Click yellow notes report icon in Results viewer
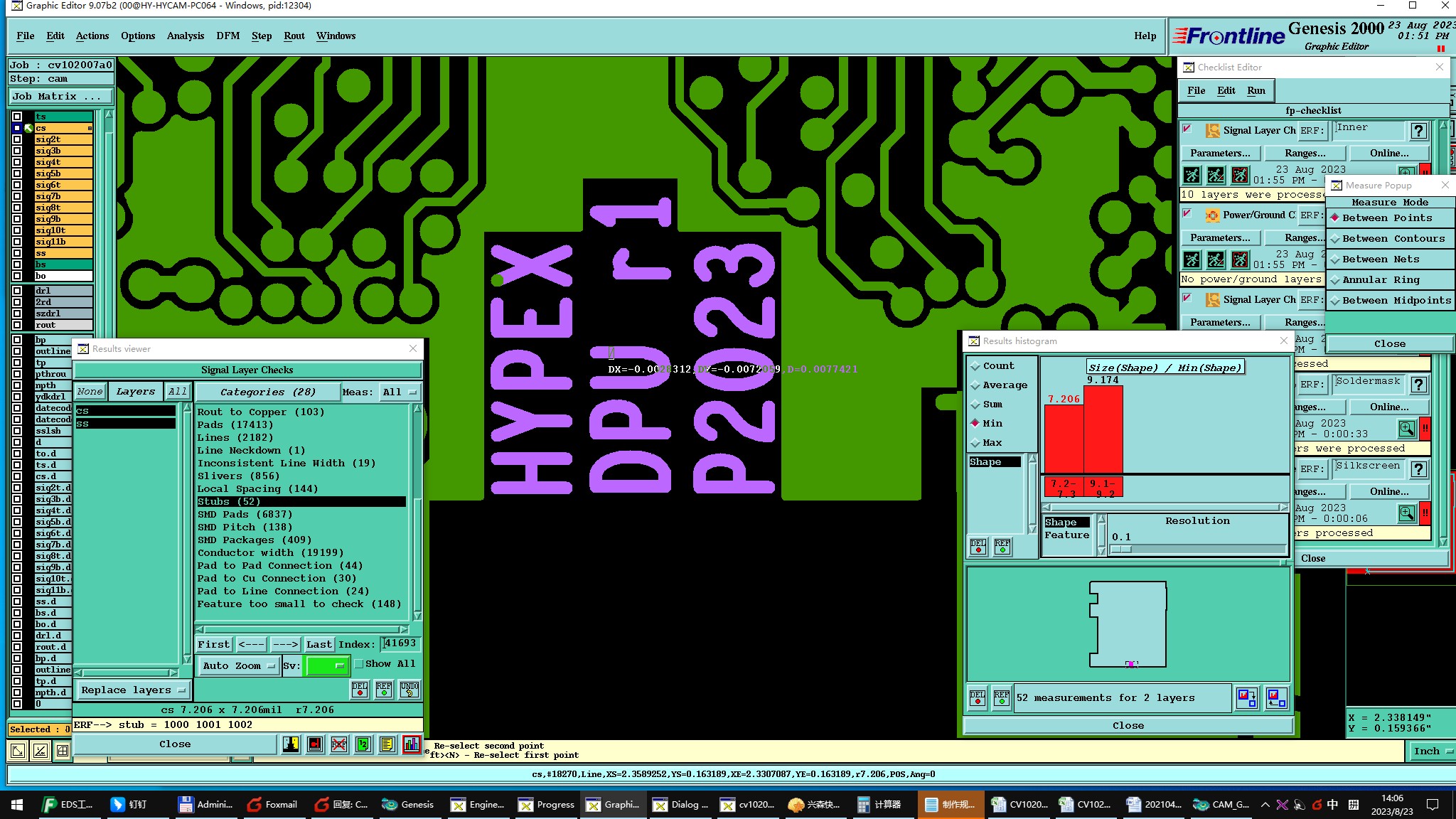 click(x=387, y=744)
